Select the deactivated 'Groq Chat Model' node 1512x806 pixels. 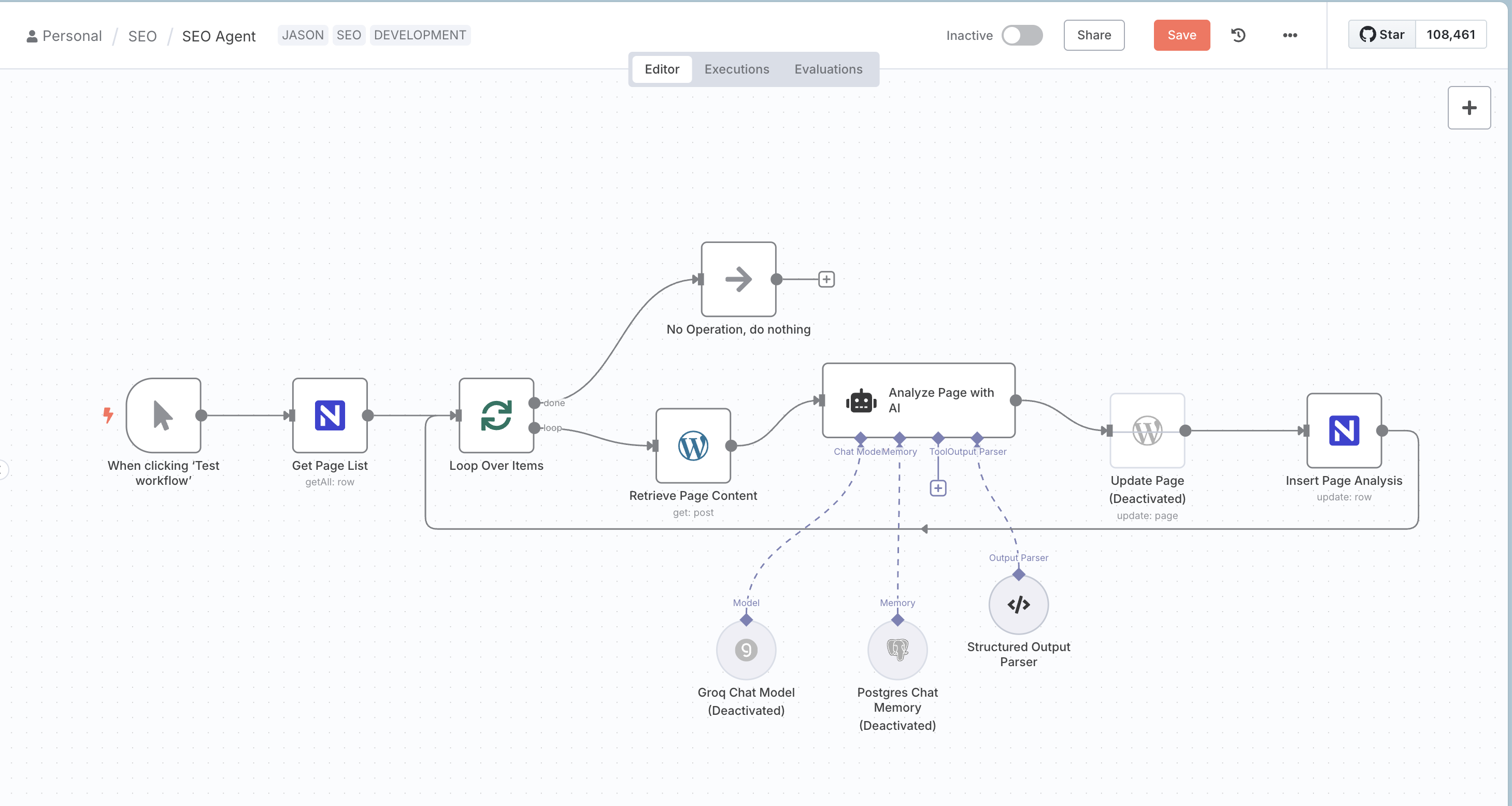point(746,650)
